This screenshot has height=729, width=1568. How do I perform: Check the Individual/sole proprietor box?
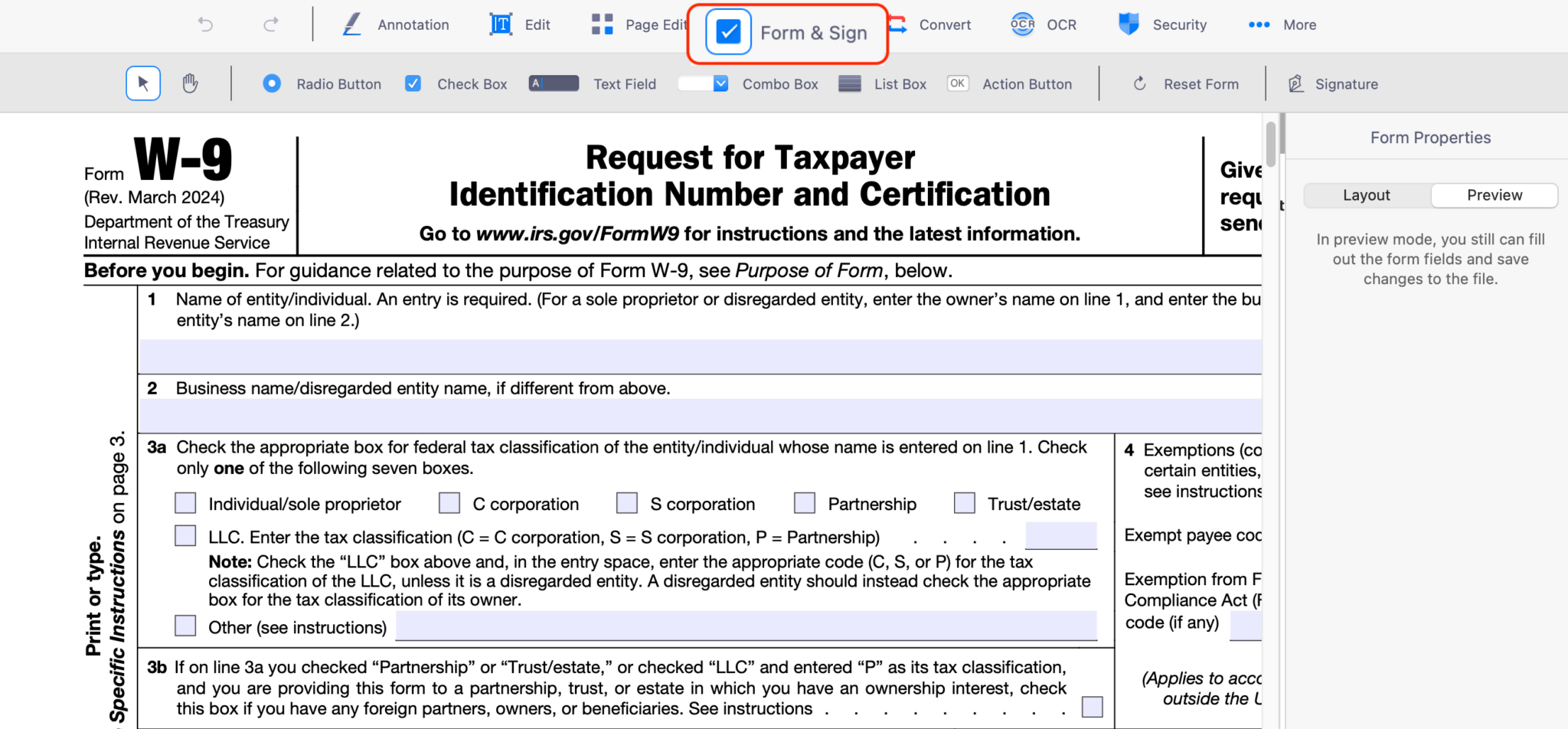pyautogui.click(x=185, y=502)
